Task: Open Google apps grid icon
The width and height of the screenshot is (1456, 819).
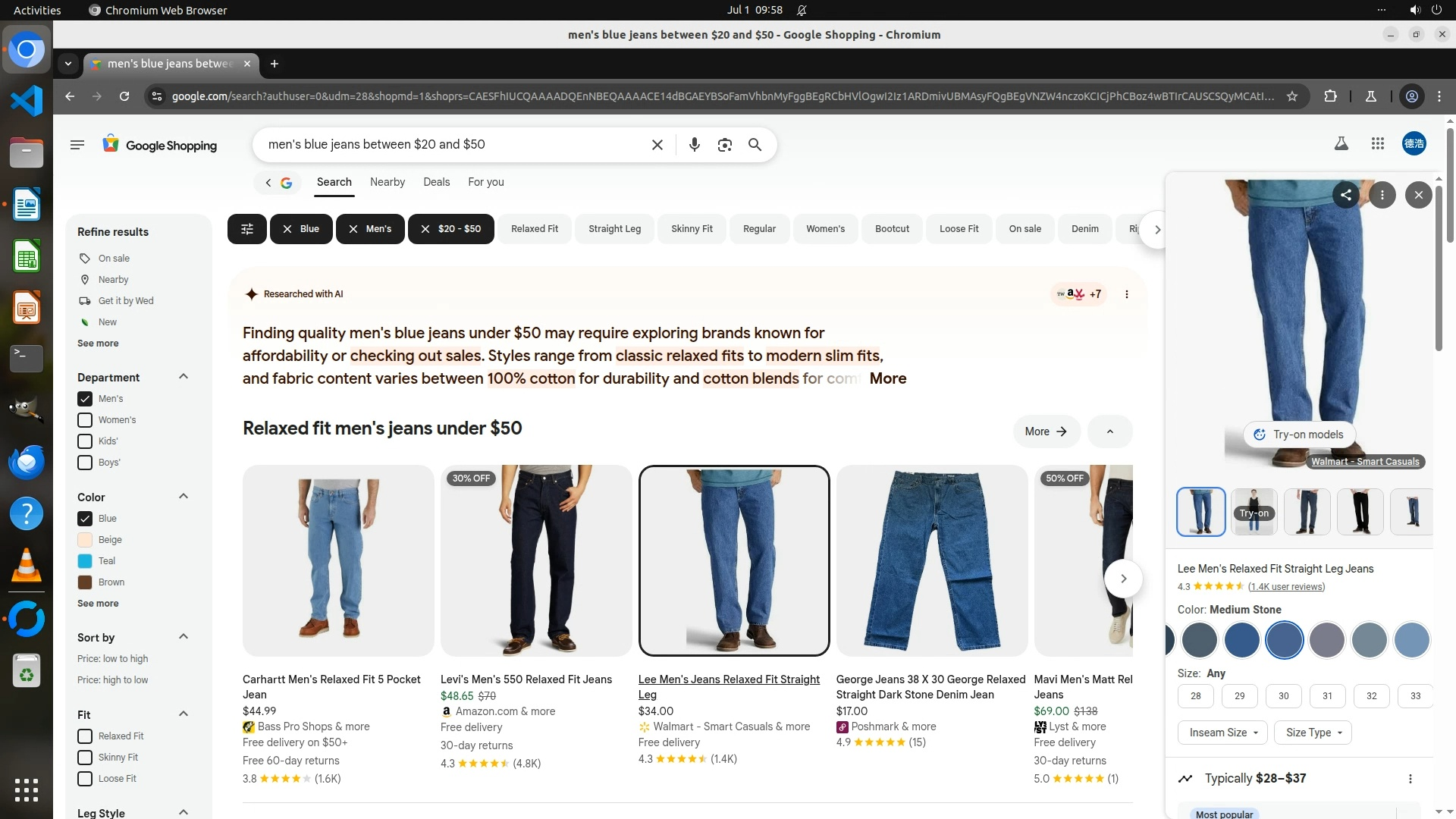Action: (x=1378, y=143)
